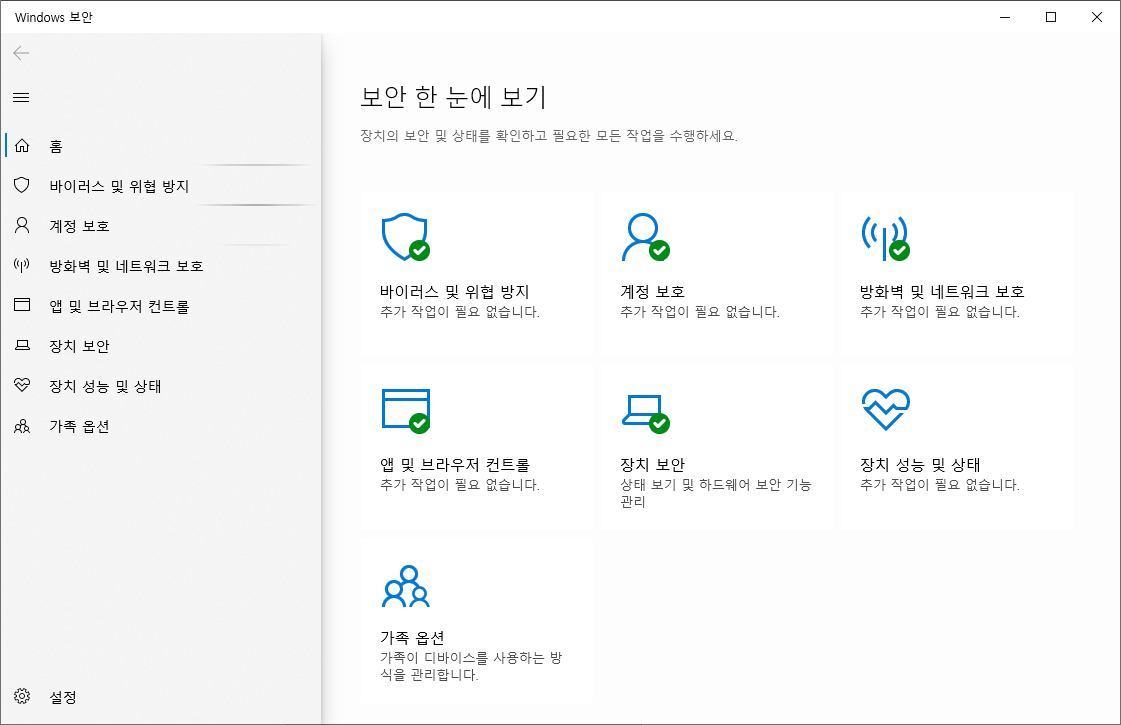This screenshot has height=725, width=1121.
Task: Open the large firewall antenna icon
Action: [885, 238]
